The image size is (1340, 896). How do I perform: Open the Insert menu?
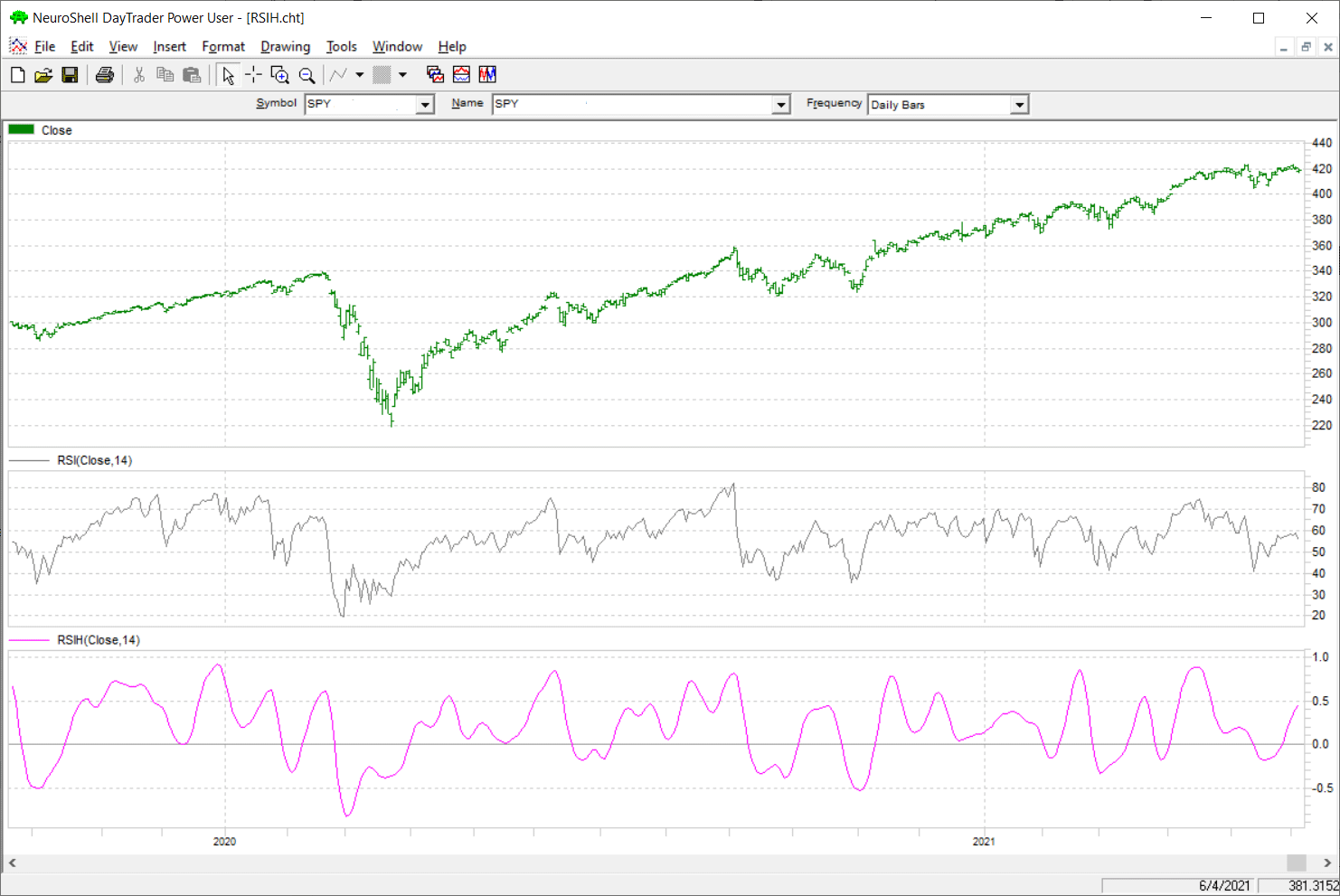[x=169, y=47]
